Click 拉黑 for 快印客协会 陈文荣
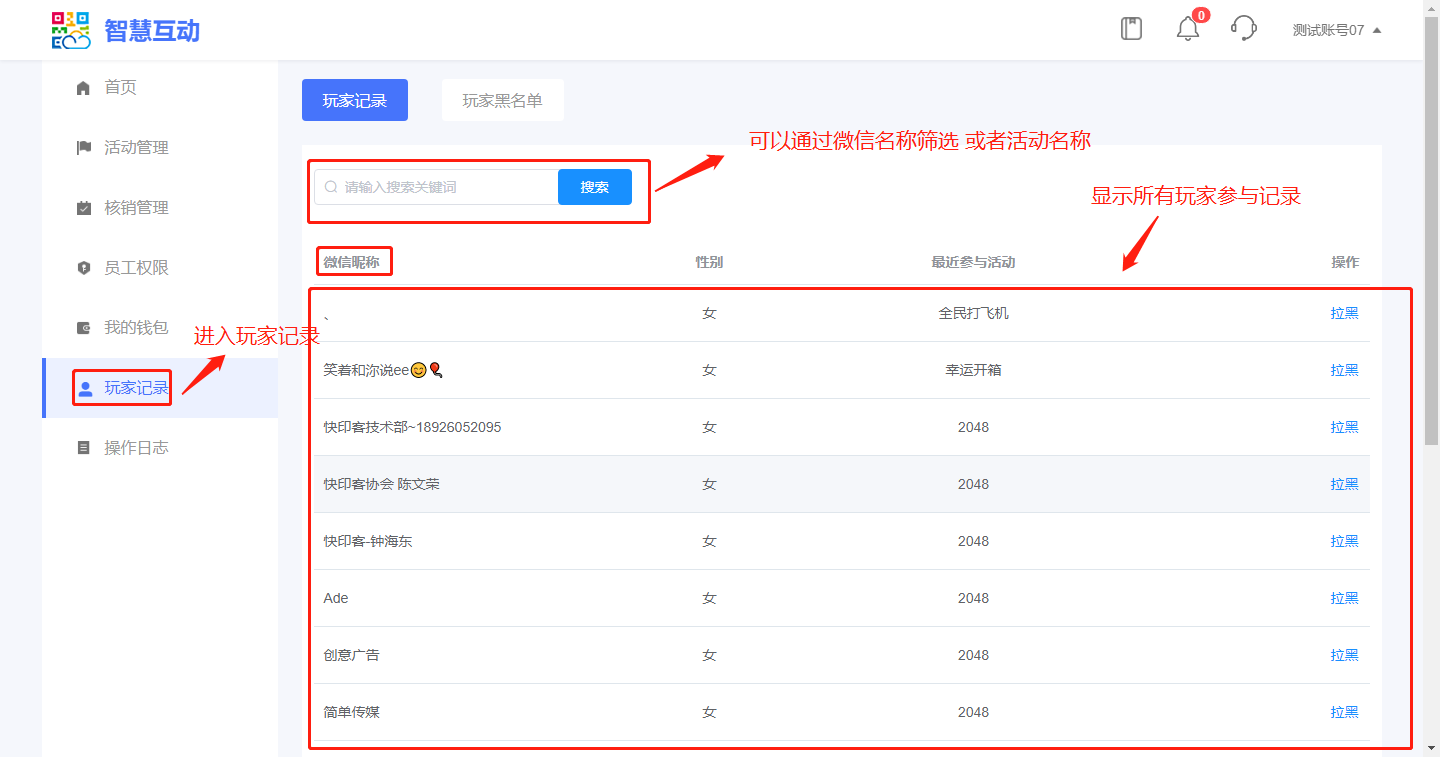Screen dimensions: 1440x757 1344,484
